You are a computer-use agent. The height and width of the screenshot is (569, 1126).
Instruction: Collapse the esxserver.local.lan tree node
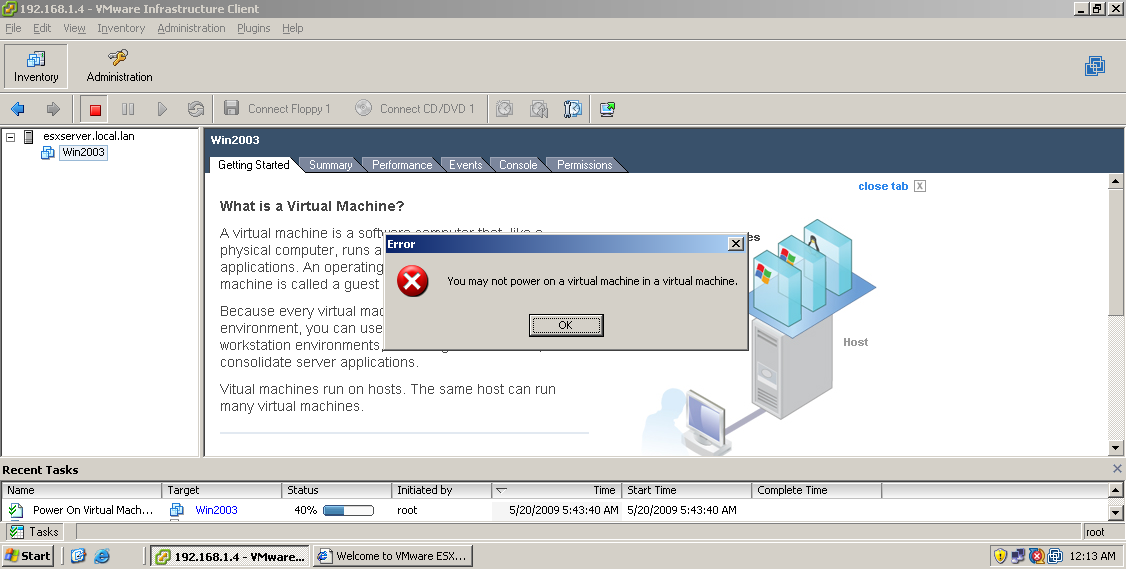[x=10, y=136]
